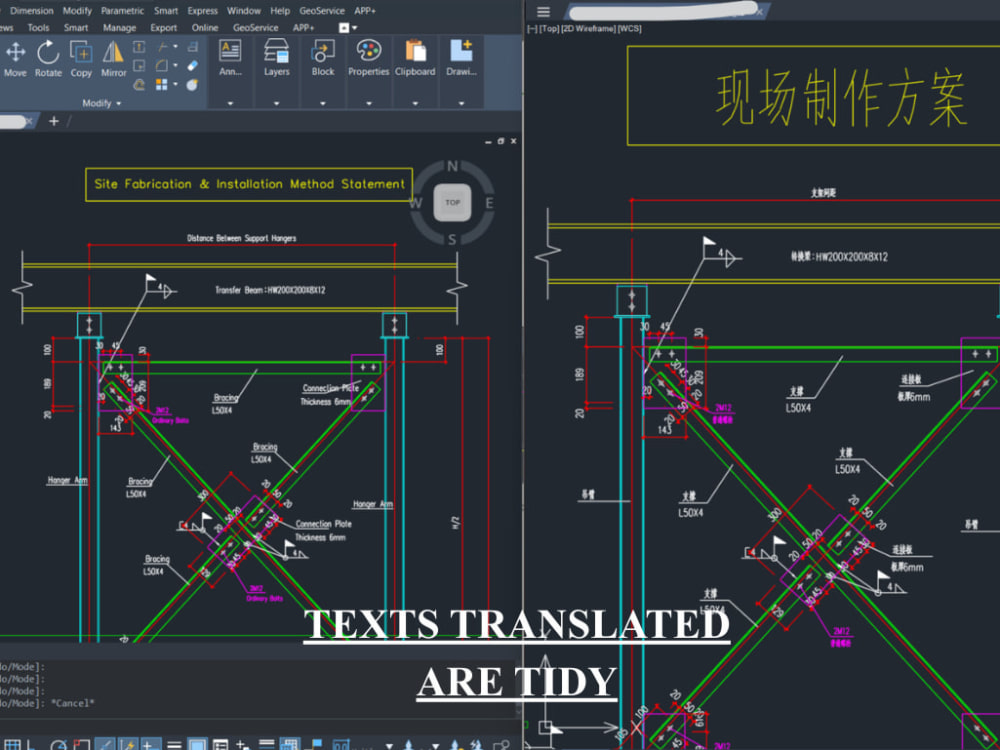Image resolution: width=1000 pixels, height=750 pixels.
Task: Expand the Layers panel arrow
Action: pyautogui.click(x=276, y=103)
